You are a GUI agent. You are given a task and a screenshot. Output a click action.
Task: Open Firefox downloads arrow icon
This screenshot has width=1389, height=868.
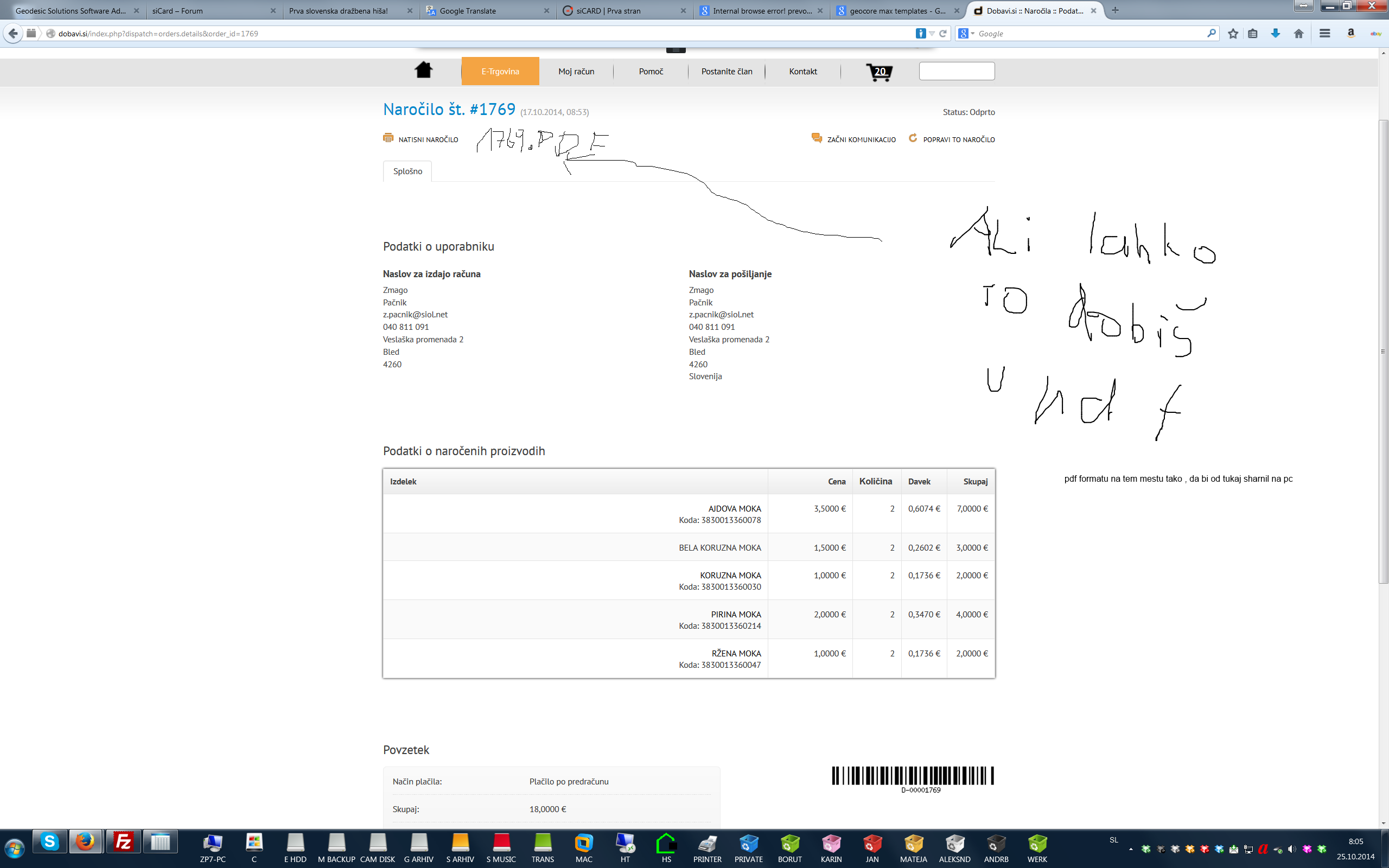click(x=1276, y=34)
